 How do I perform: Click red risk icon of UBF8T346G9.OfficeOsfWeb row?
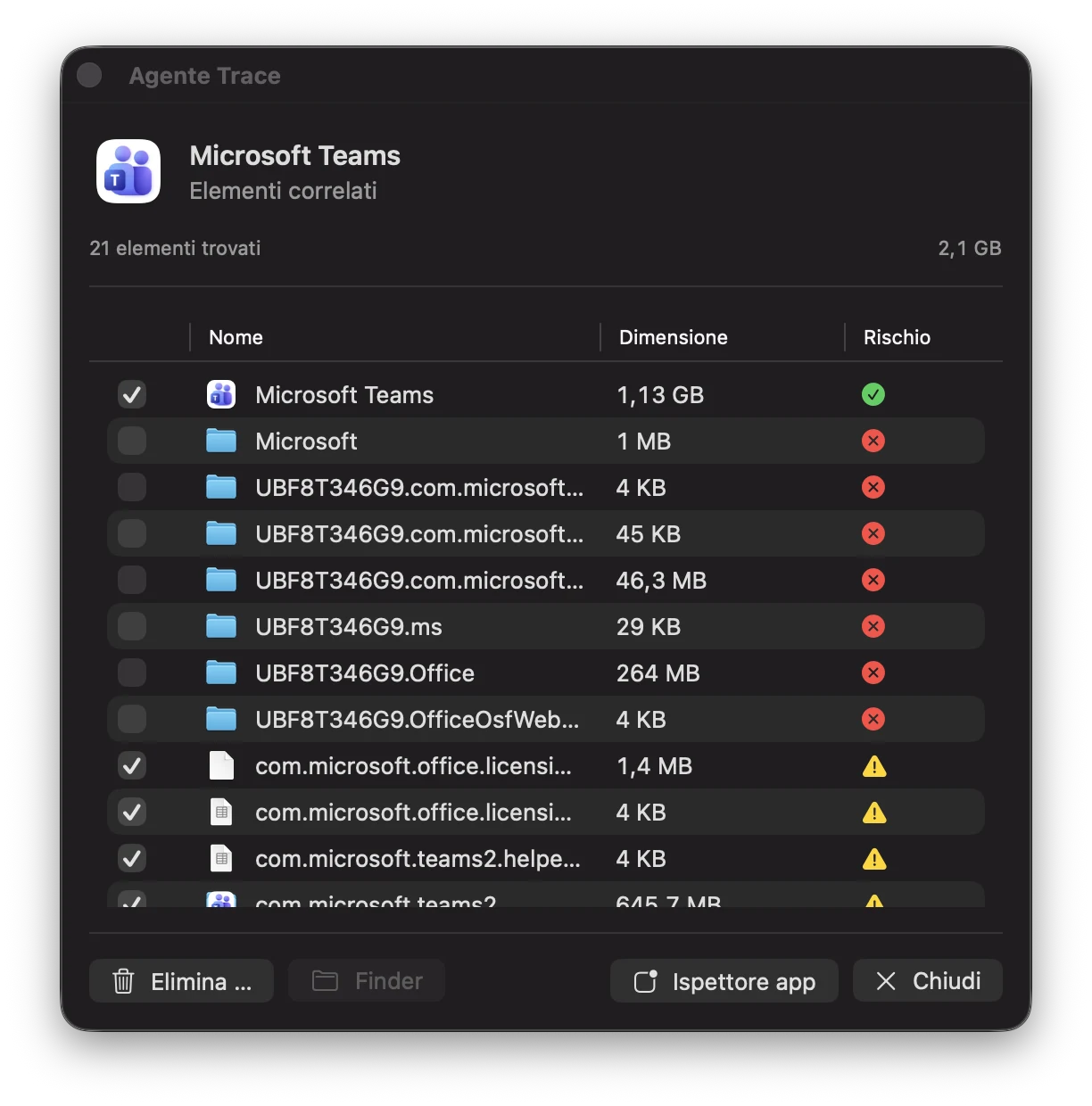873,719
